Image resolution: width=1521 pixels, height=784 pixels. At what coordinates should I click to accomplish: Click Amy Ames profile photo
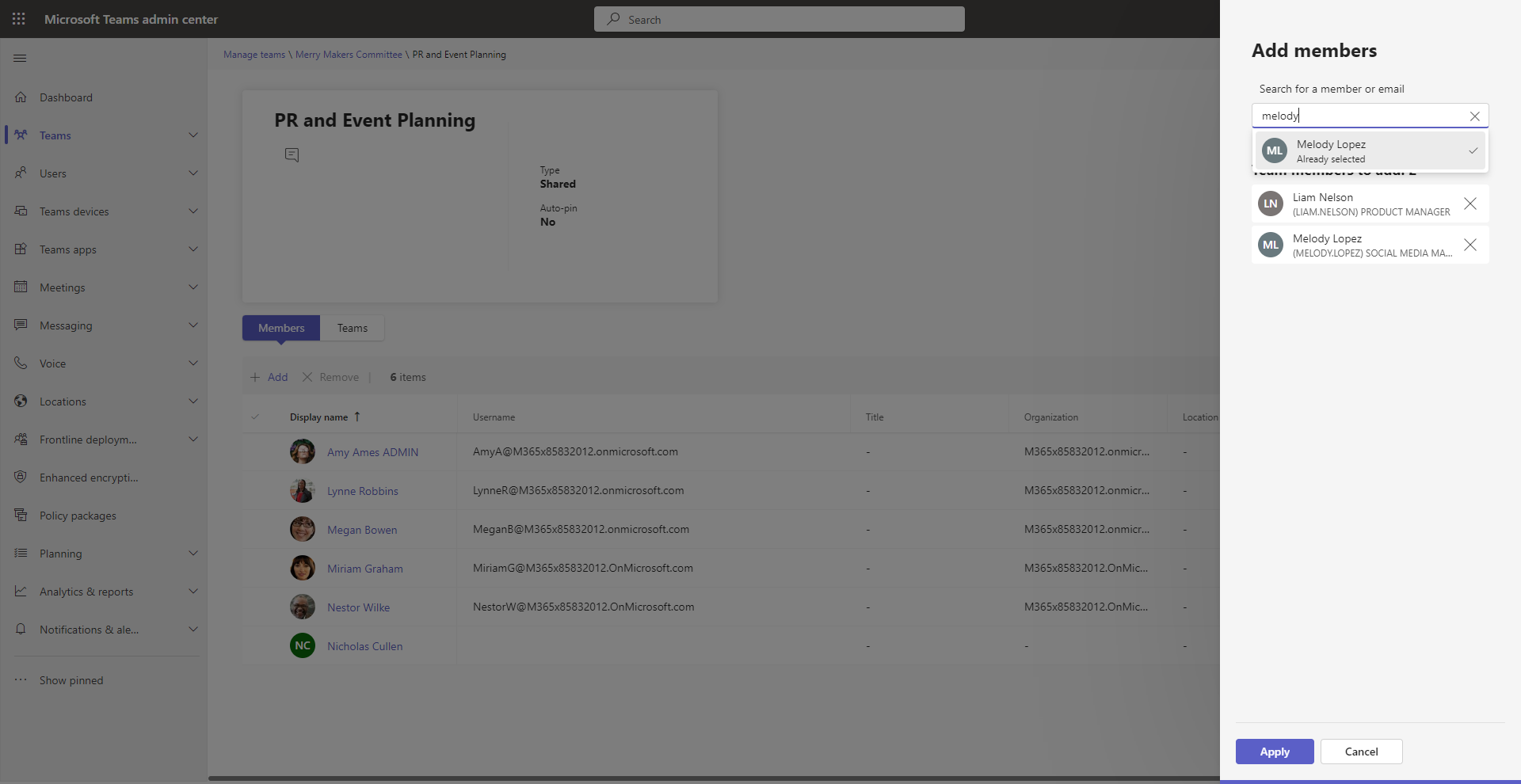click(x=303, y=451)
